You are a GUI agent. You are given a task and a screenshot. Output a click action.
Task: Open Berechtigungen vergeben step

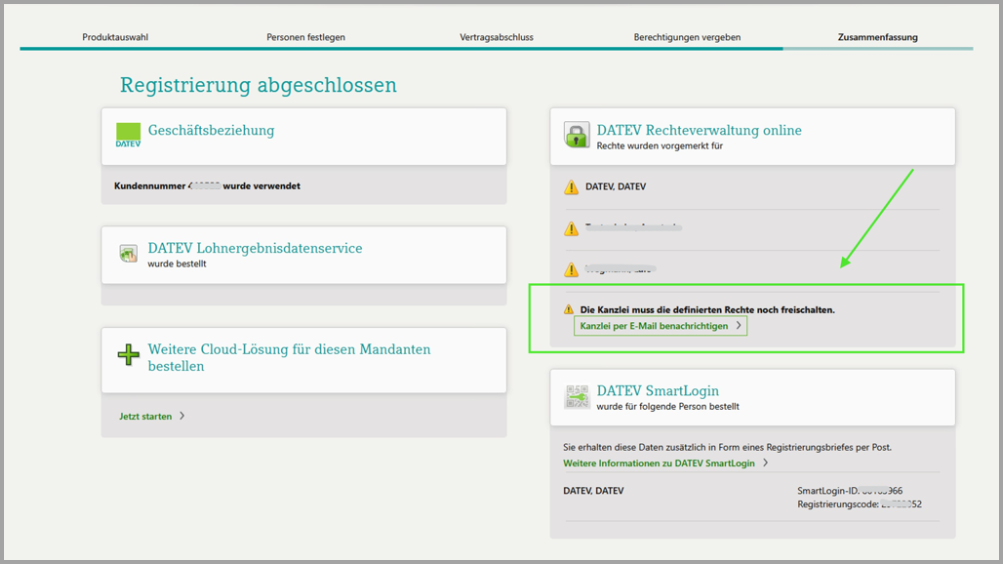(x=687, y=37)
